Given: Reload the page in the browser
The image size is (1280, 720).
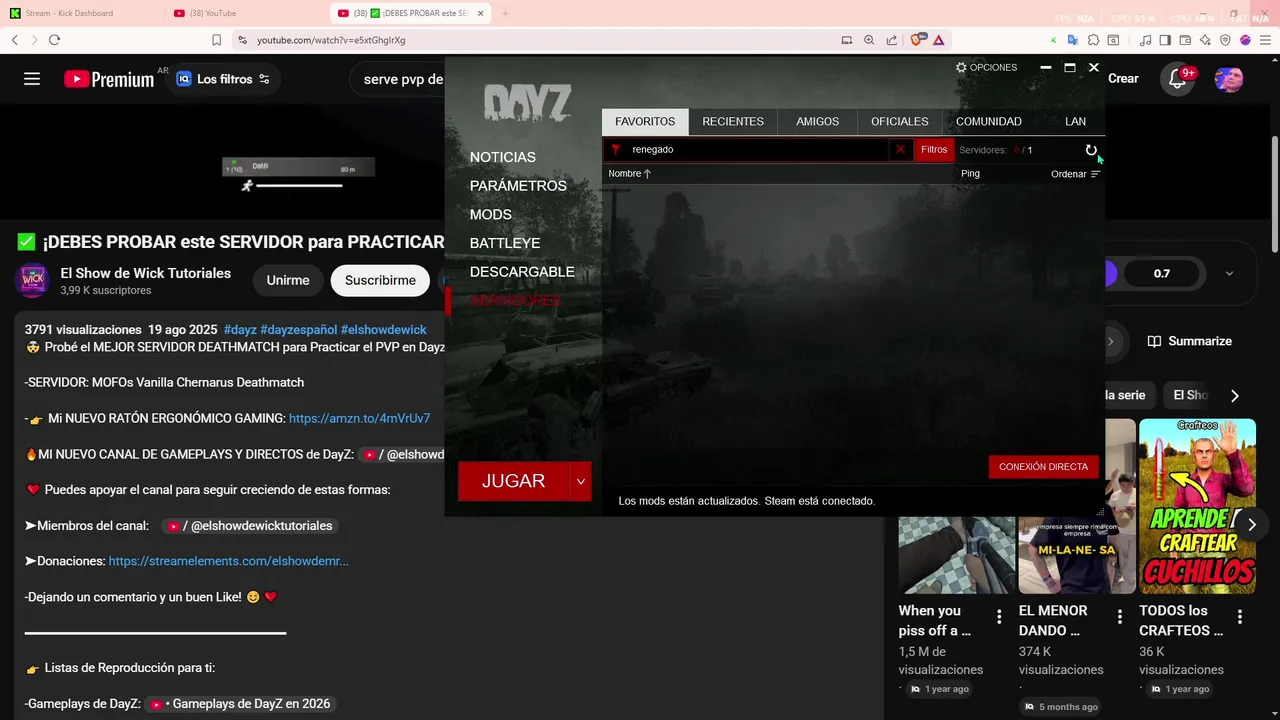Looking at the screenshot, I should click(x=54, y=40).
